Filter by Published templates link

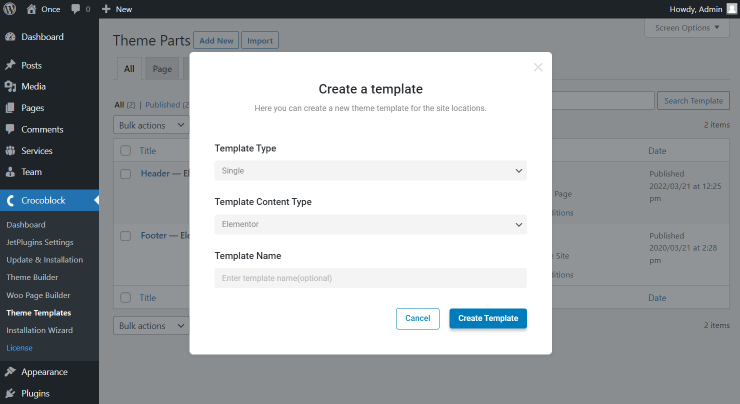click(163, 105)
